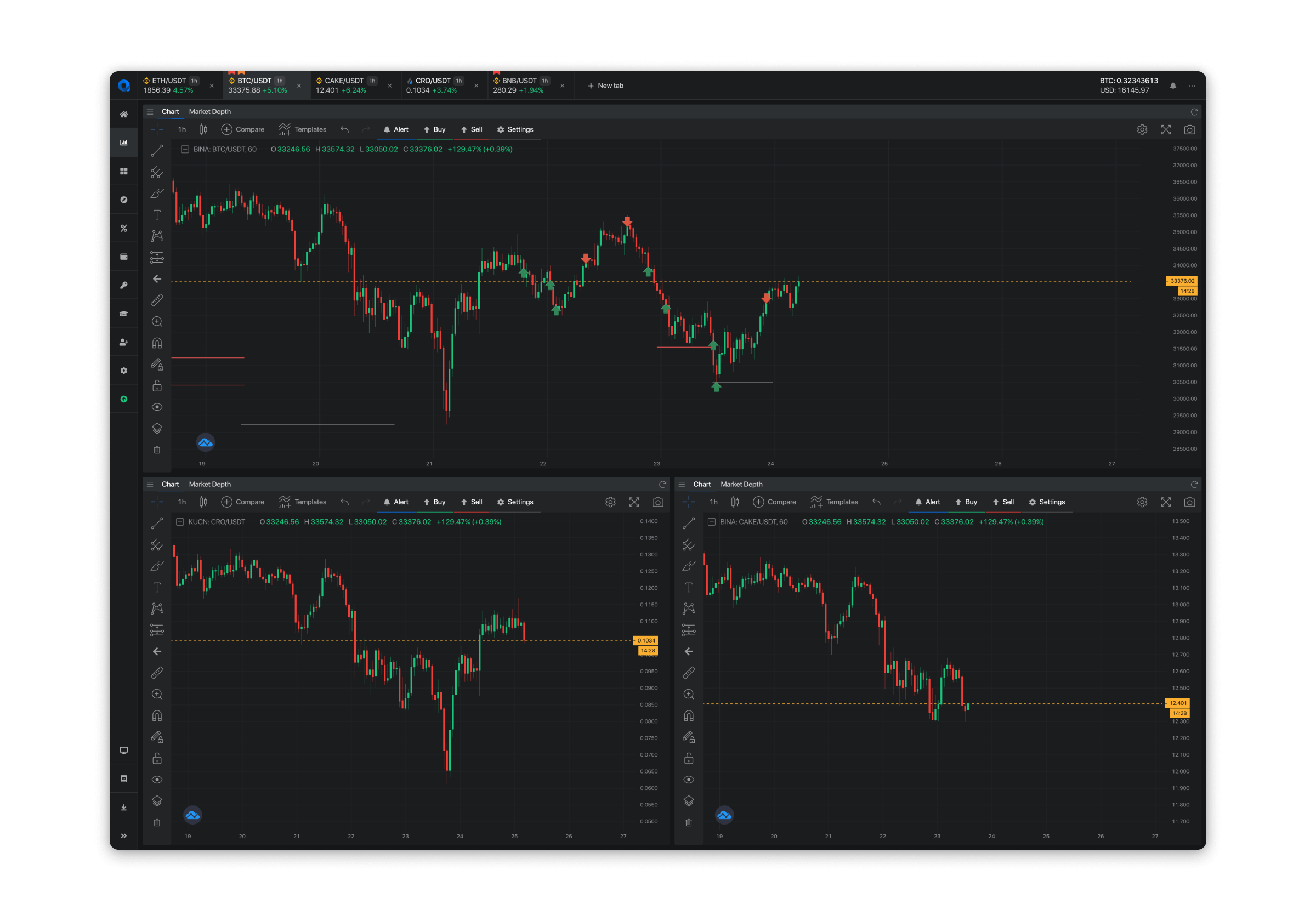
Task: Toggle lock all drawings in CAKE chart
Action: [x=689, y=758]
